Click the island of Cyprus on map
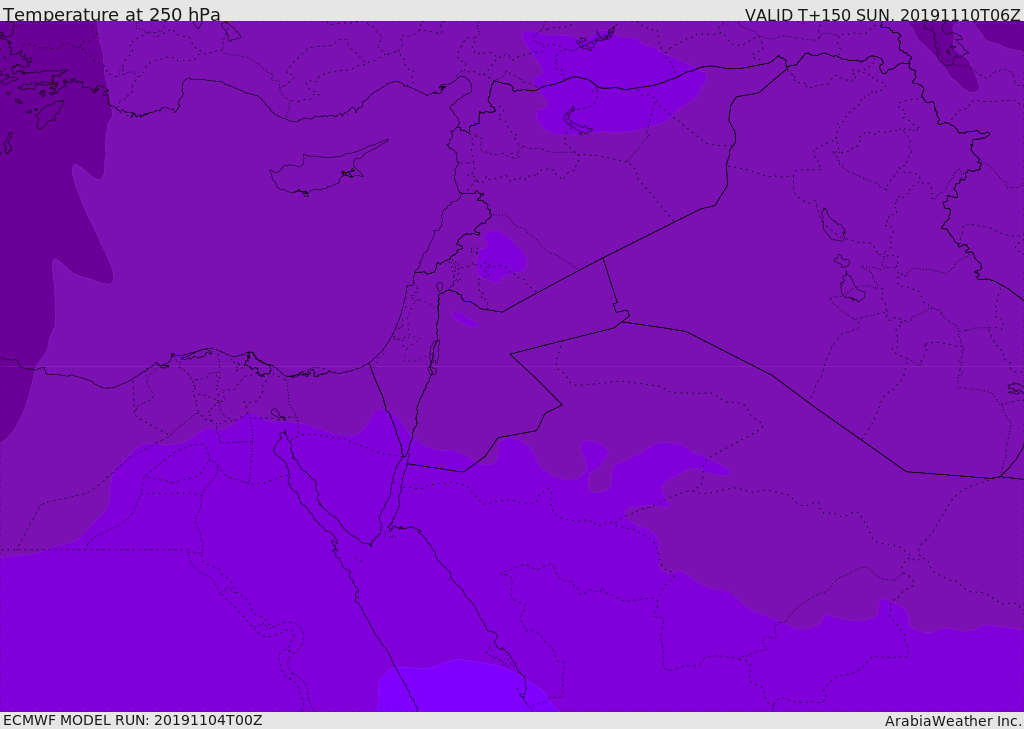 (x=327, y=169)
